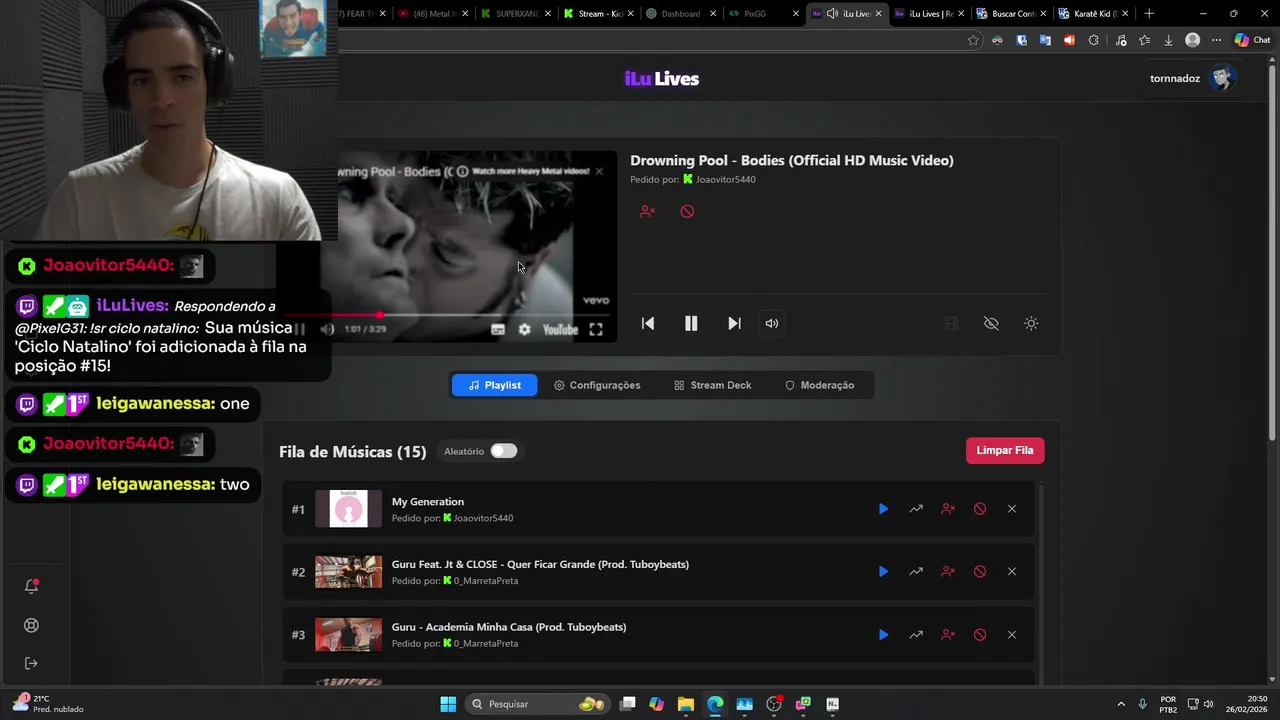Block Academia Minha Casa song

pyautogui.click(x=980, y=635)
